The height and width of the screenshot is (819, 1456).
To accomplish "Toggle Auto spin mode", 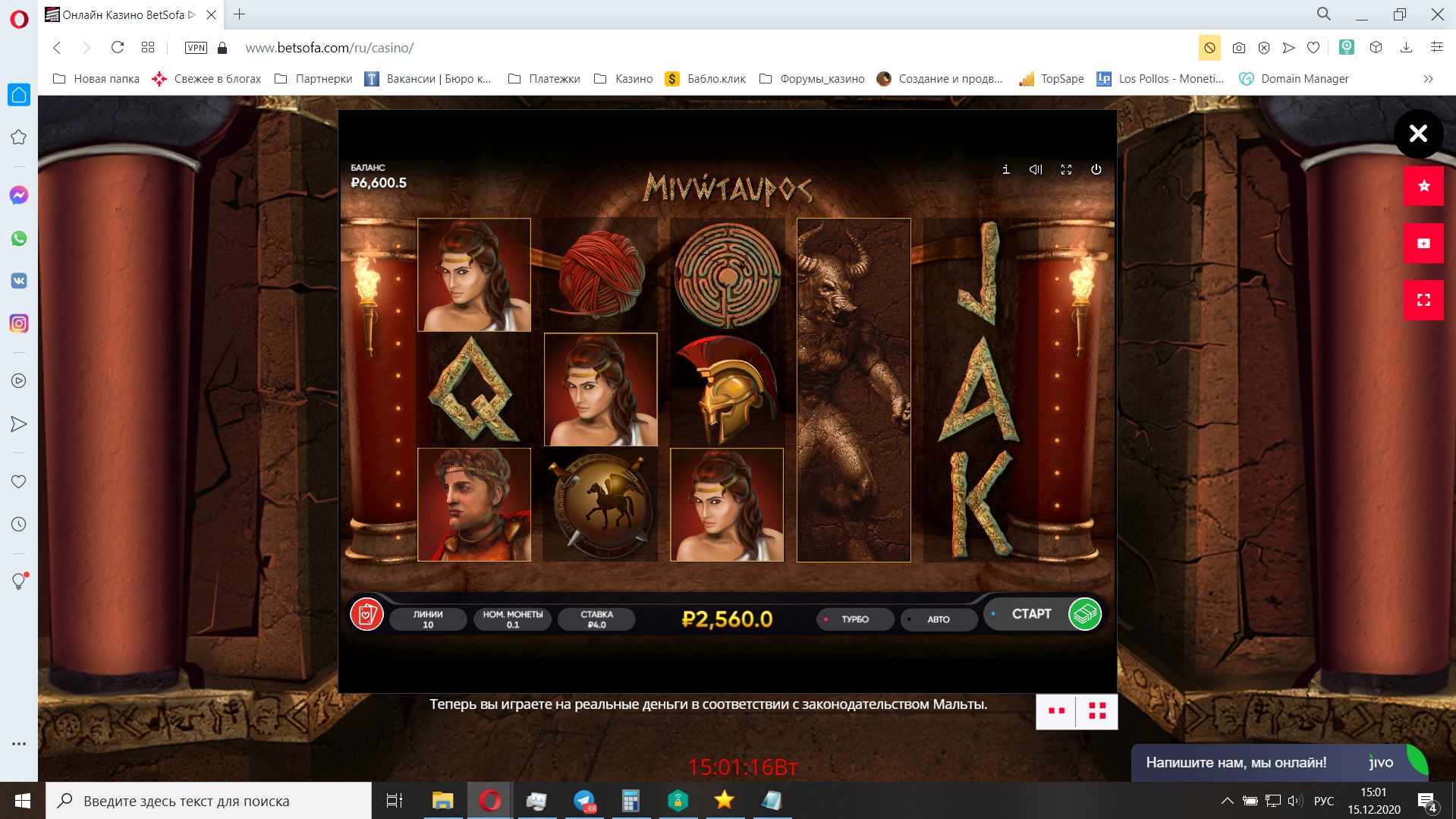I will coord(938,619).
